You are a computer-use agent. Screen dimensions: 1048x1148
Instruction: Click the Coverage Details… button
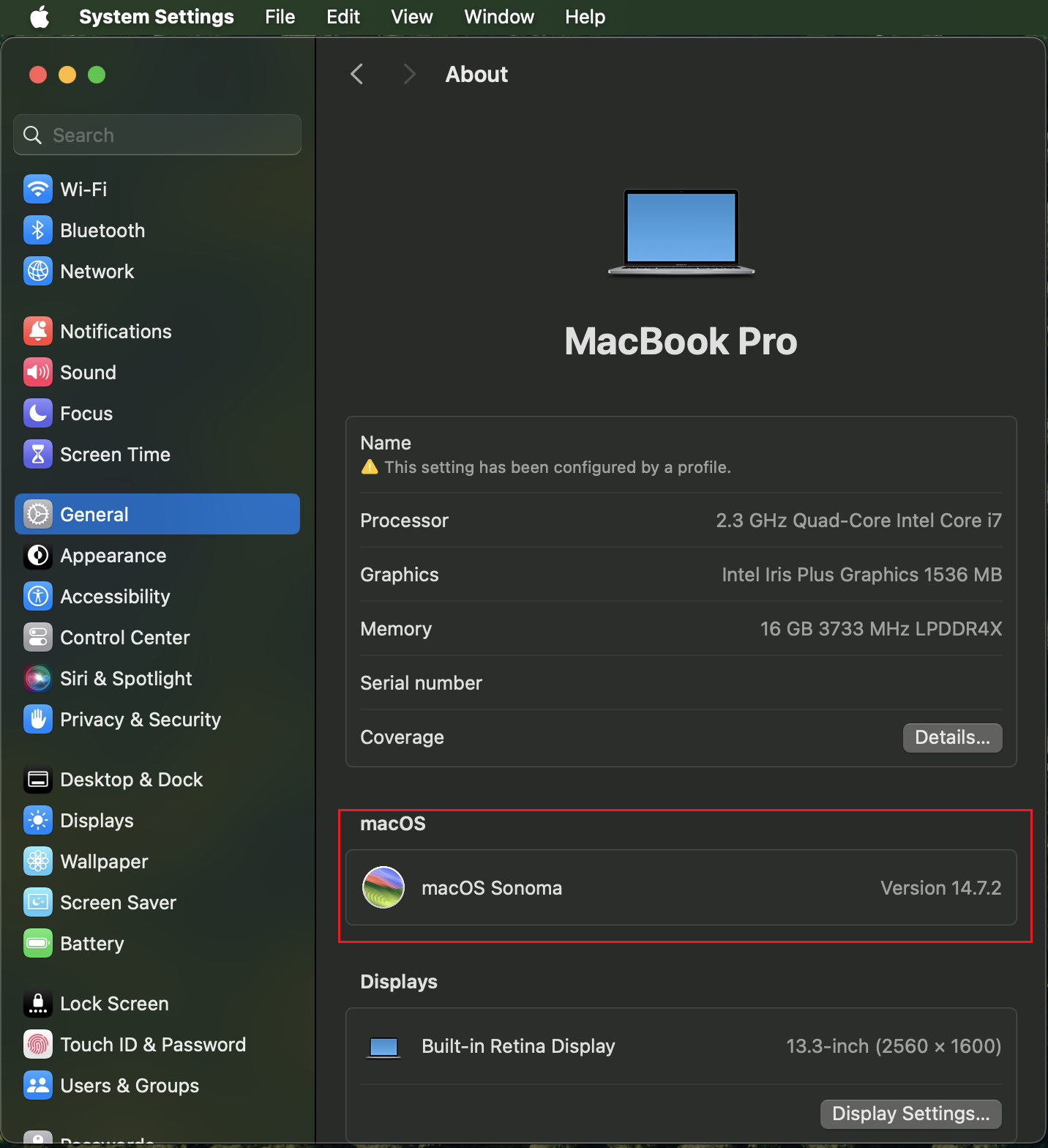pyautogui.click(x=952, y=737)
